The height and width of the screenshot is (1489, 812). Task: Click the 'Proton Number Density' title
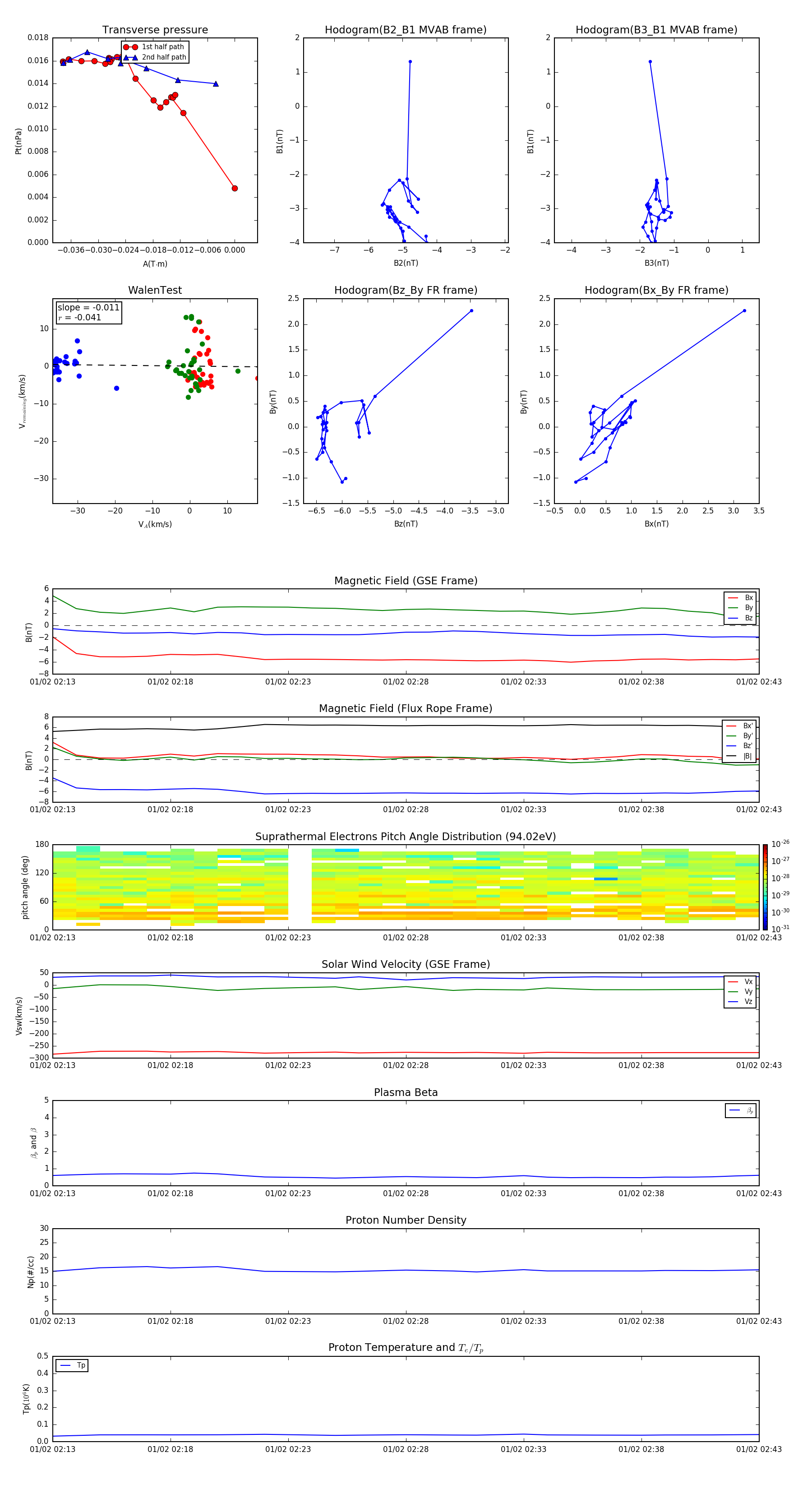[406, 1220]
